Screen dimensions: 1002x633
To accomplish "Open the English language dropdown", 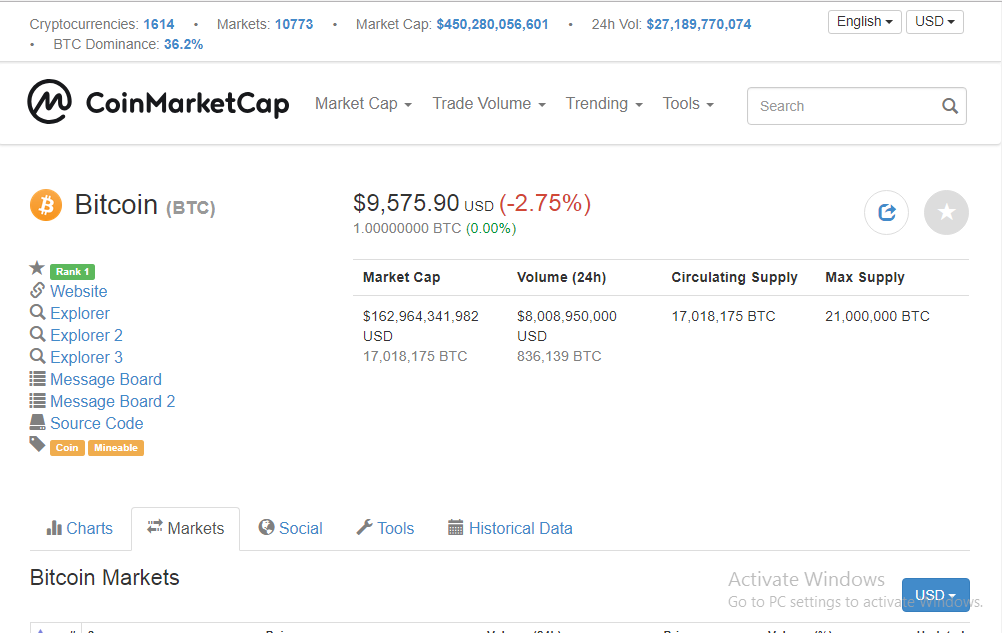I will (x=865, y=22).
